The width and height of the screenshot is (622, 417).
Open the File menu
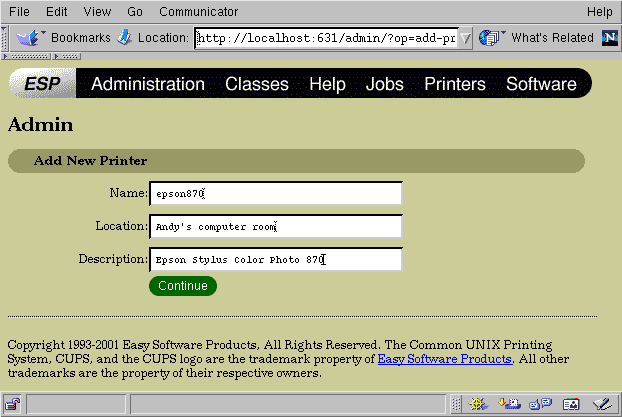click(19, 12)
